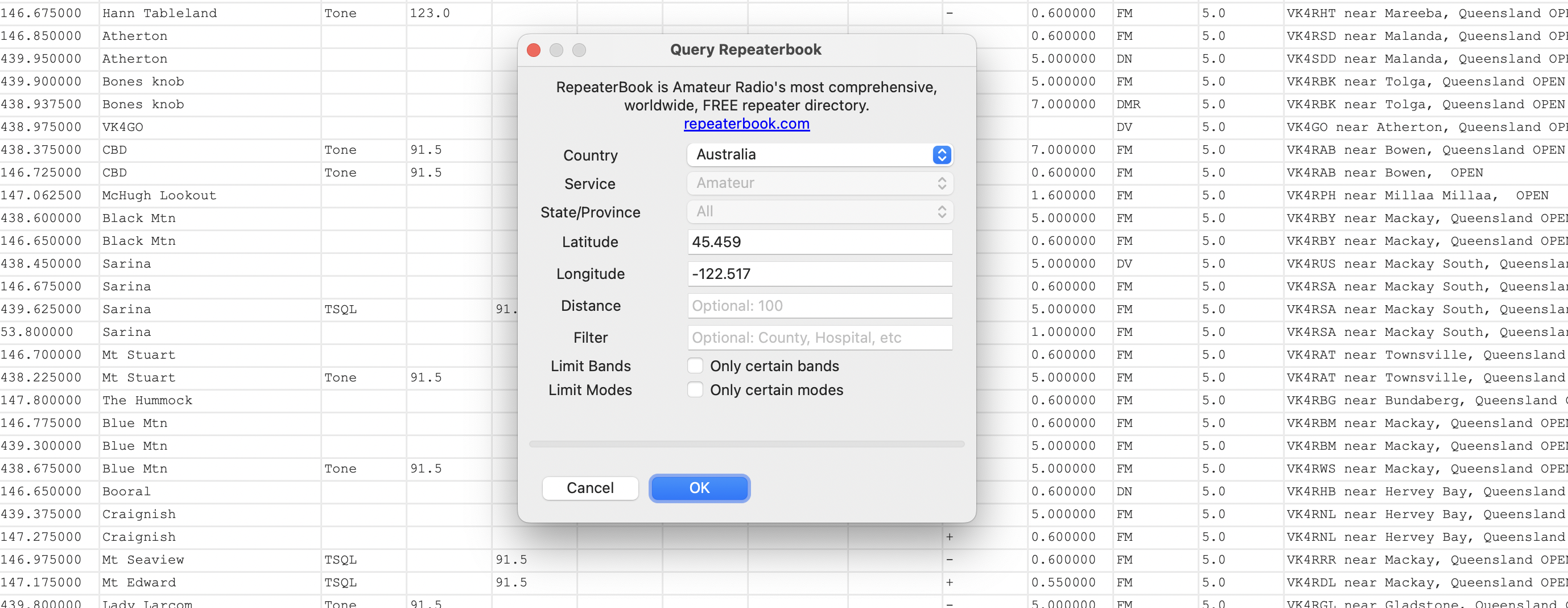1568x608 pixels.
Task: Click TSQL cell in Sarina 439.625000 row
Action: (364, 310)
